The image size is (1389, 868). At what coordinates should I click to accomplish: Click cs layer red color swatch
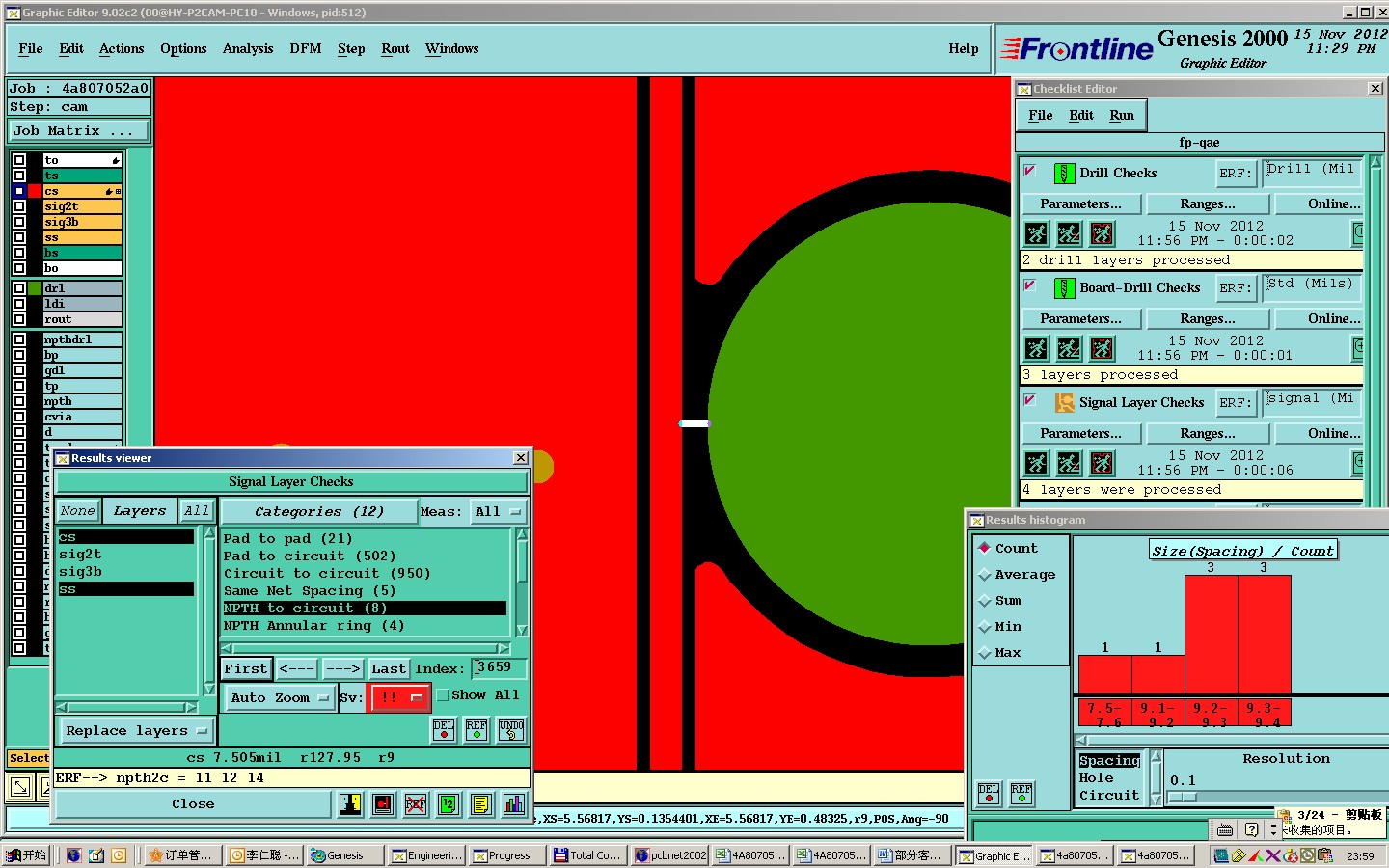click(x=36, y=191)
